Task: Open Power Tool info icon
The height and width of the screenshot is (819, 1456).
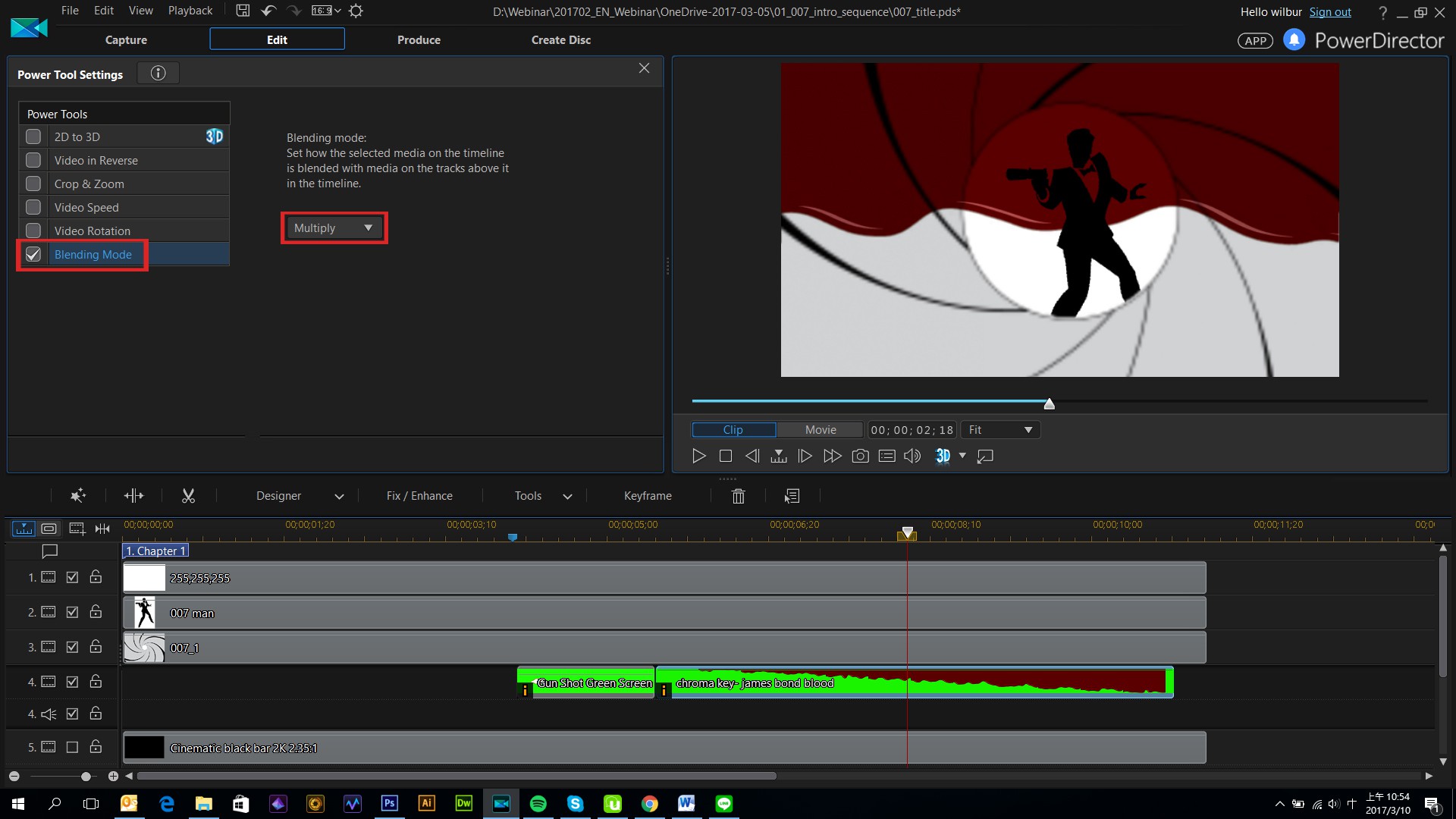Action: point(158,73)
